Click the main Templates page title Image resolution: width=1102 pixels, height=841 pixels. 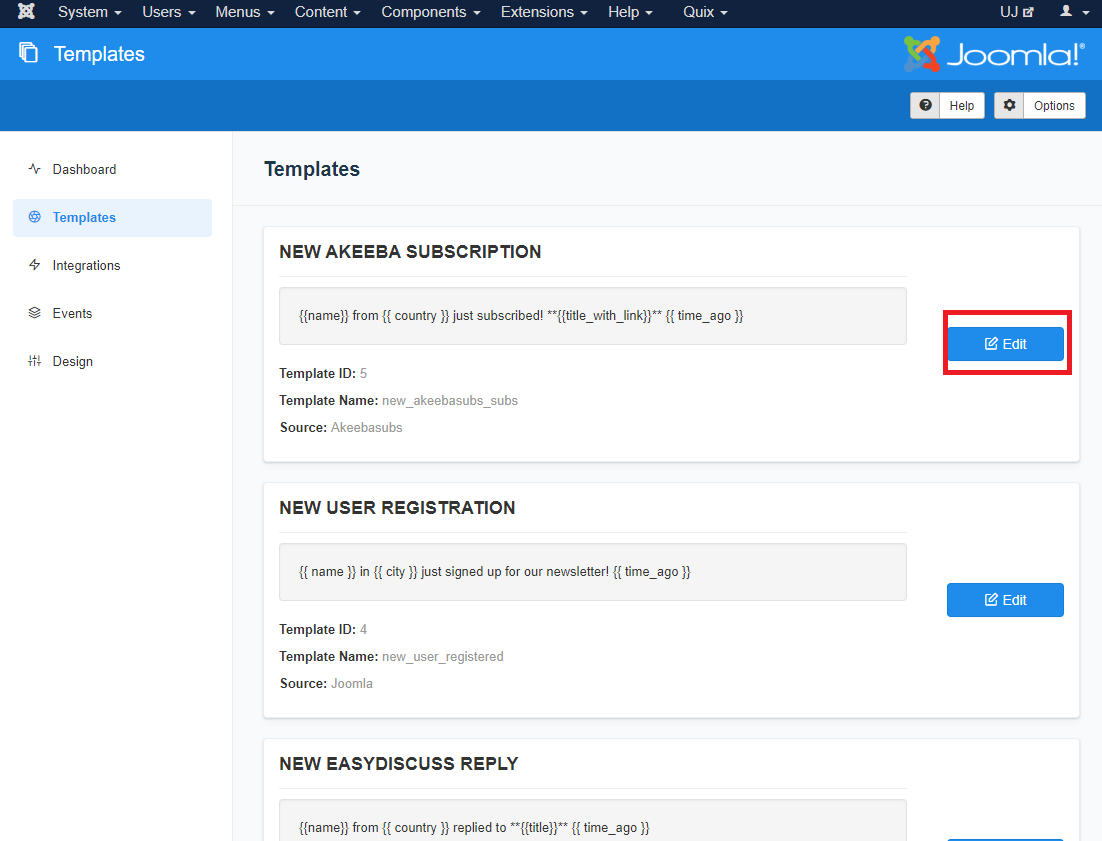[x=312, y=169]
